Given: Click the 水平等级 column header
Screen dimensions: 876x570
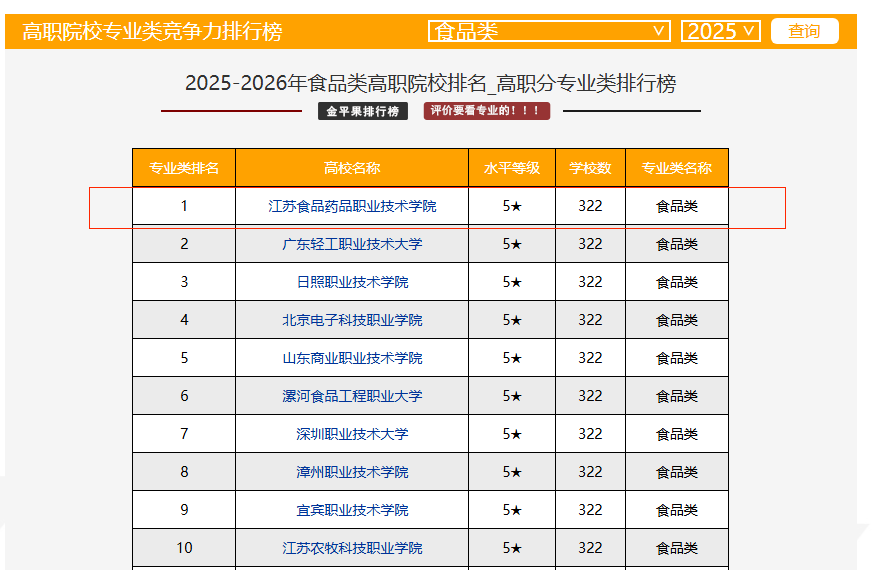Looking at the screenshot, I should (512, 168).
